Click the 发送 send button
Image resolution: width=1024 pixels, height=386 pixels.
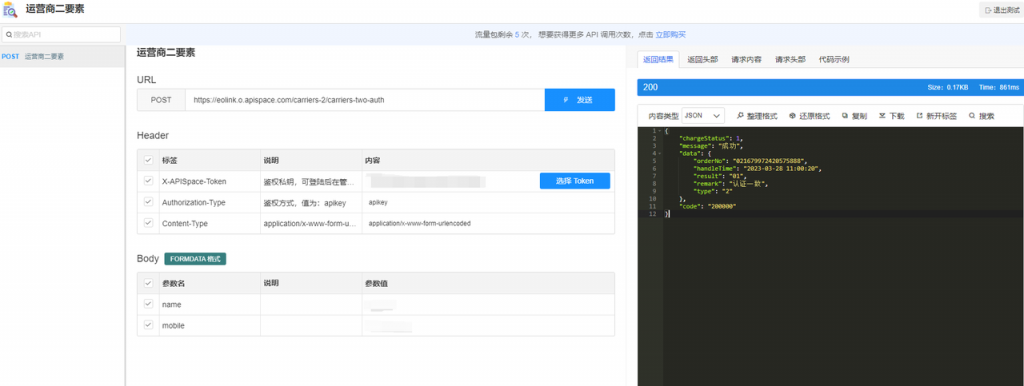(580, 100)
